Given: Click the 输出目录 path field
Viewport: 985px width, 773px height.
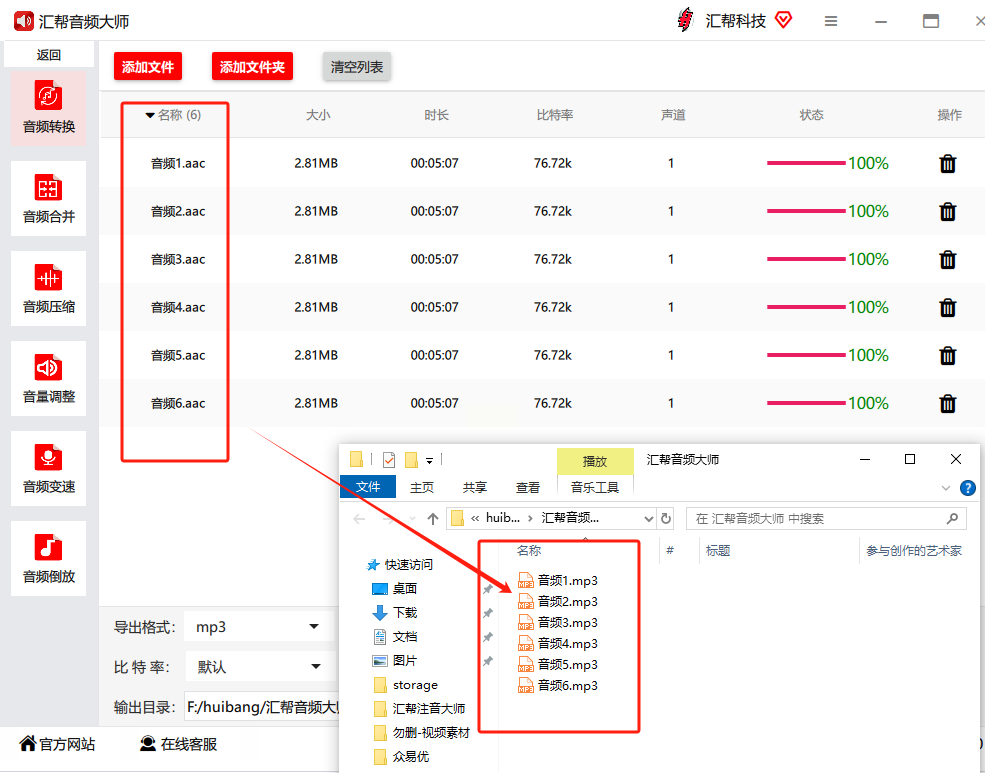Looking at the screenshot, I should tap(262, 707).
